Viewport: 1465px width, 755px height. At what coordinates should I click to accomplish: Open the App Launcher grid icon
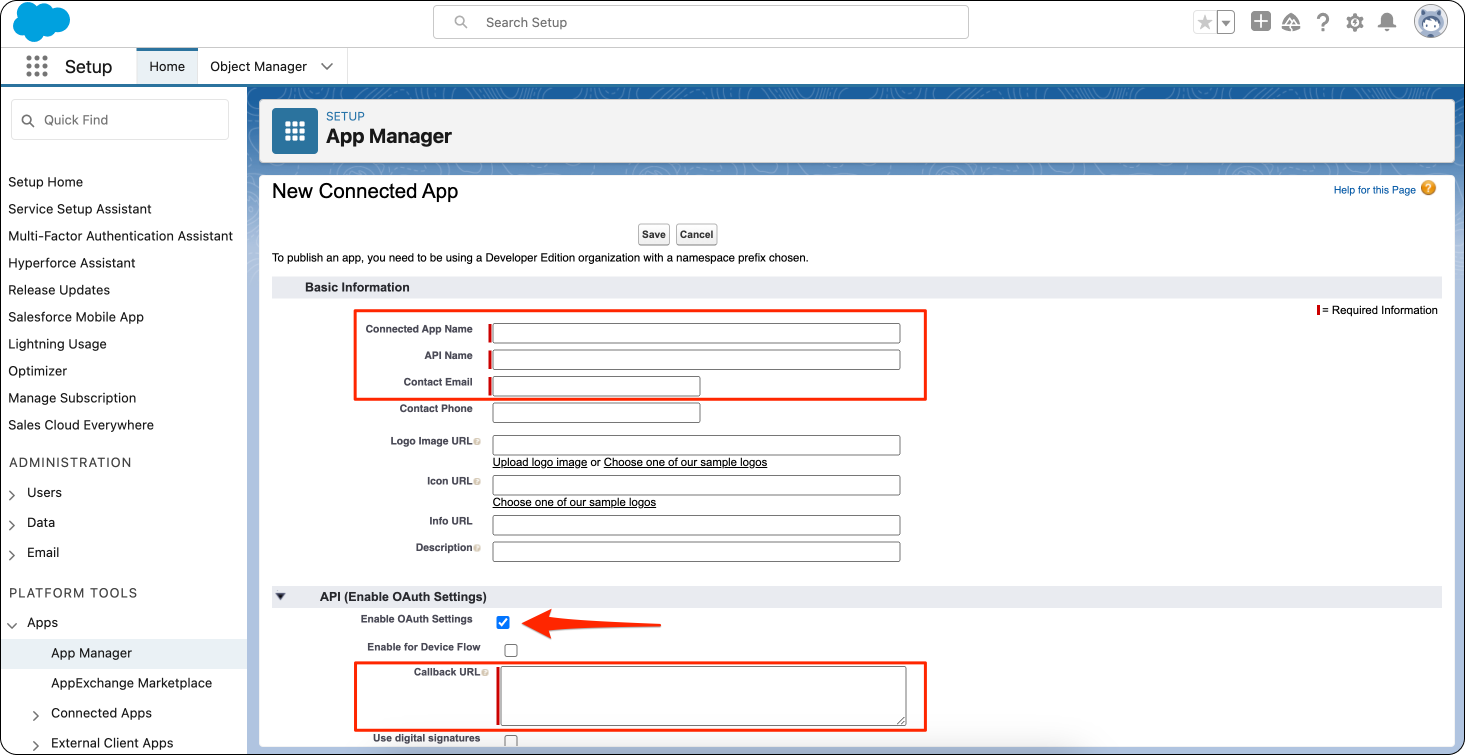coord(37,66)
